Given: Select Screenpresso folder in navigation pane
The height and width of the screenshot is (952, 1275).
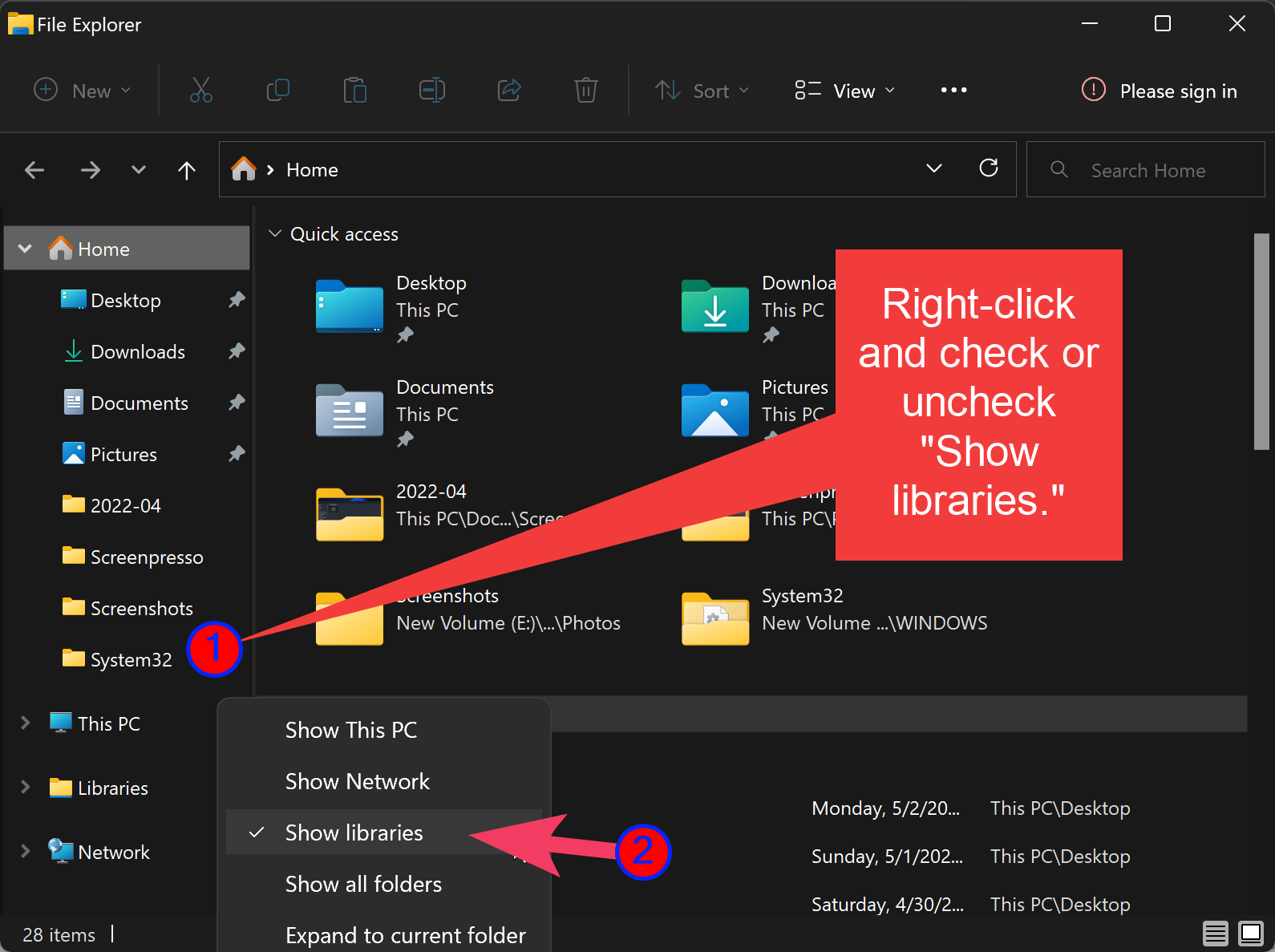Looking at the screenshot, I should point(127,557).
